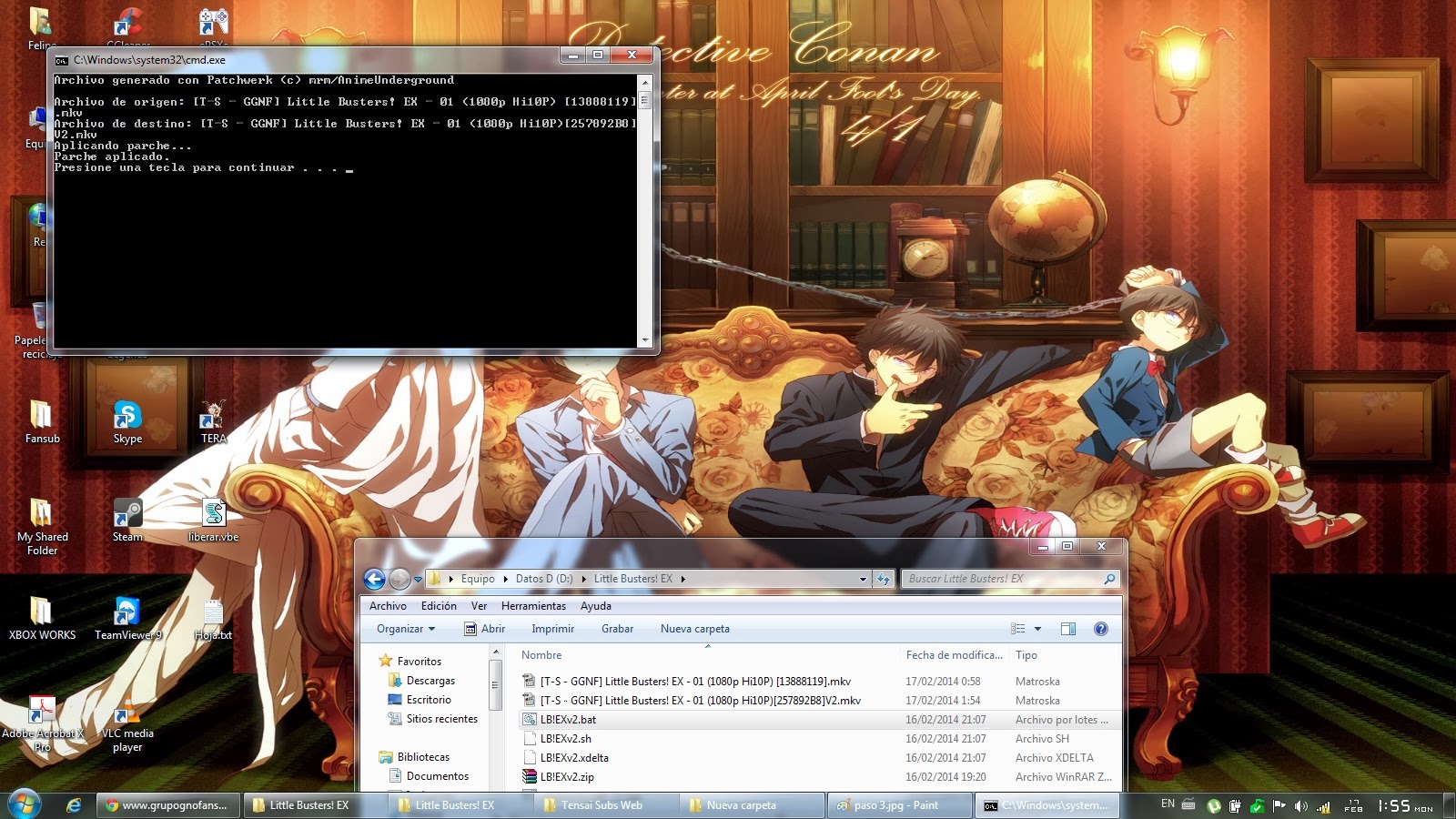The width and height of the screenshot is (1456, 819).
Task: Open the recent pages dropdown beside the forward arrow
Action: click(418, 579)
